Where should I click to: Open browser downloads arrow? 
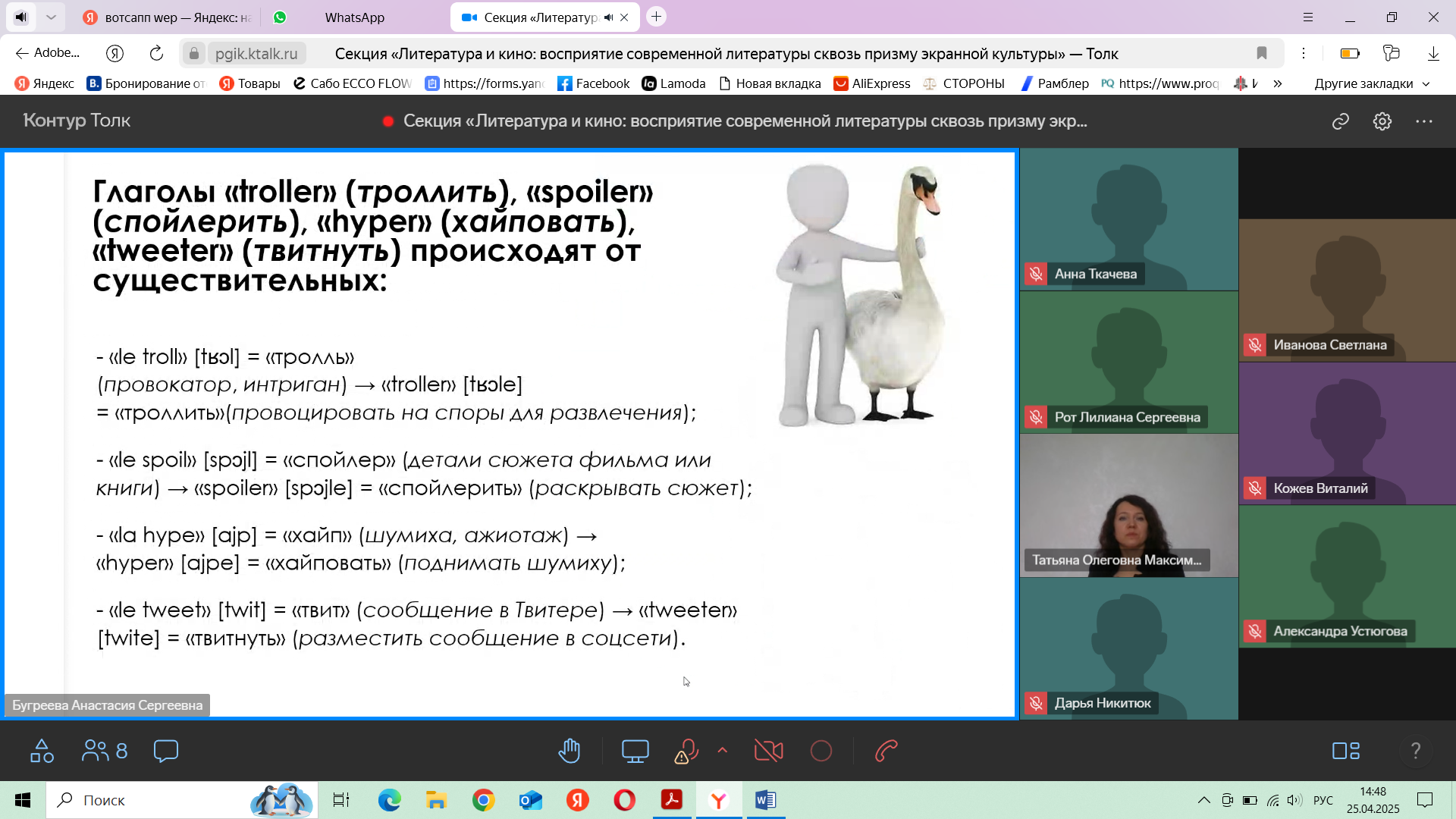[1432, 53]
